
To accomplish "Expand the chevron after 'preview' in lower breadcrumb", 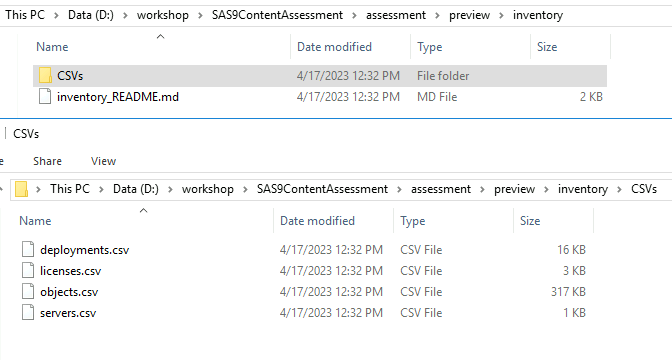I will pyautogui.click(x=546, y=189).
